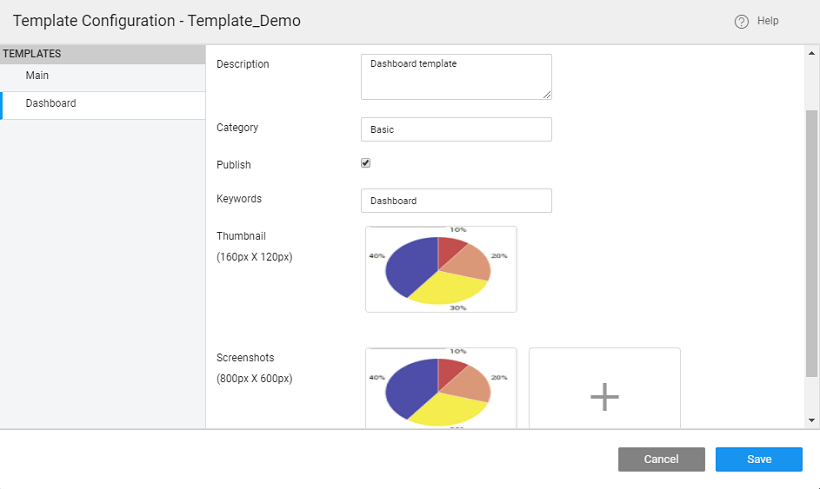
Task: Click the Publish label text
Action: coord(233,165)
